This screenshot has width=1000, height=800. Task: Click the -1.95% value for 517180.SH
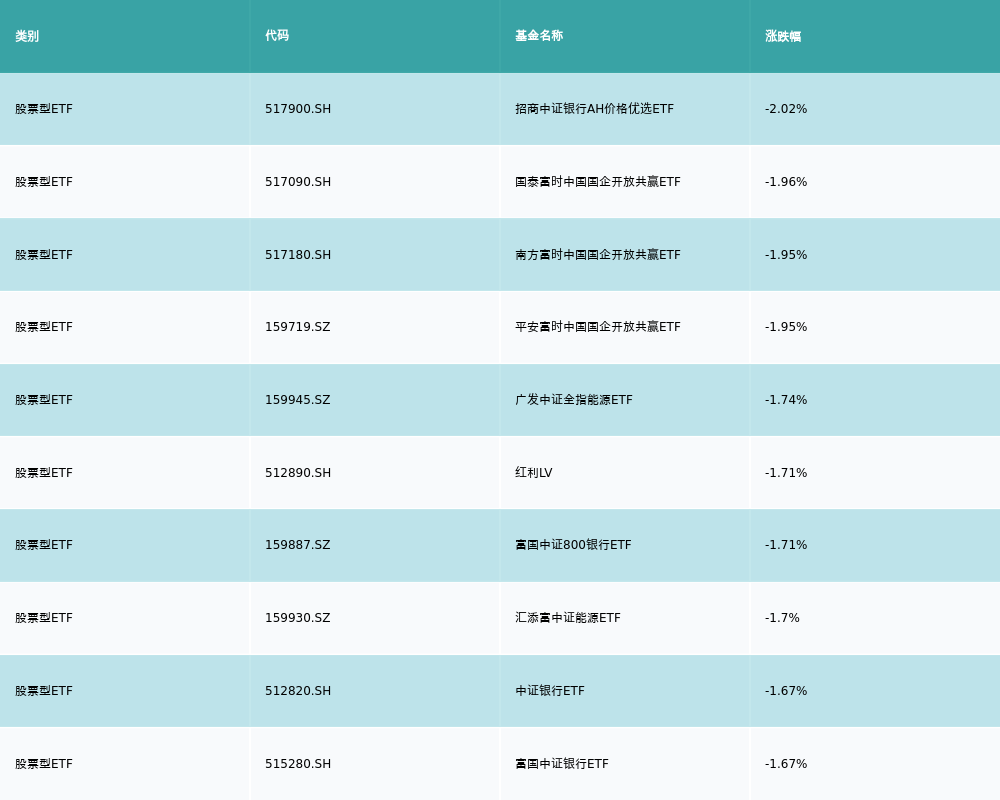point(786,255)
